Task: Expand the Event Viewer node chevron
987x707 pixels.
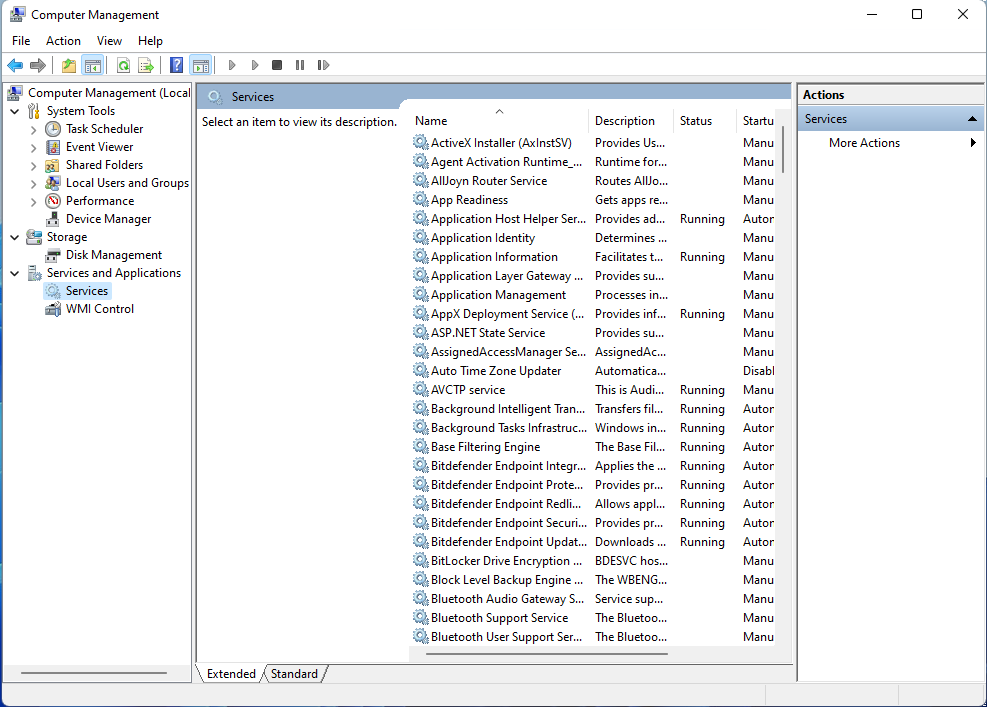Action: pos(33,147)
